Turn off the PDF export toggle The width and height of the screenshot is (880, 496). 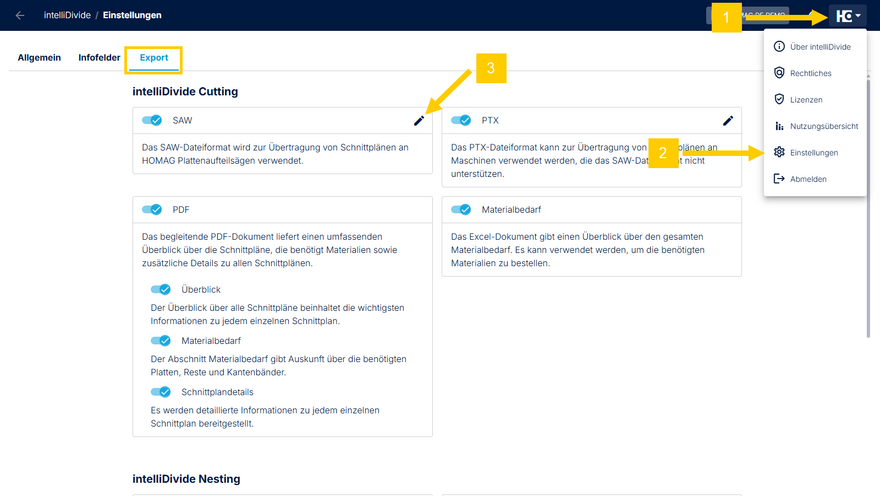(x=152, y=210)
